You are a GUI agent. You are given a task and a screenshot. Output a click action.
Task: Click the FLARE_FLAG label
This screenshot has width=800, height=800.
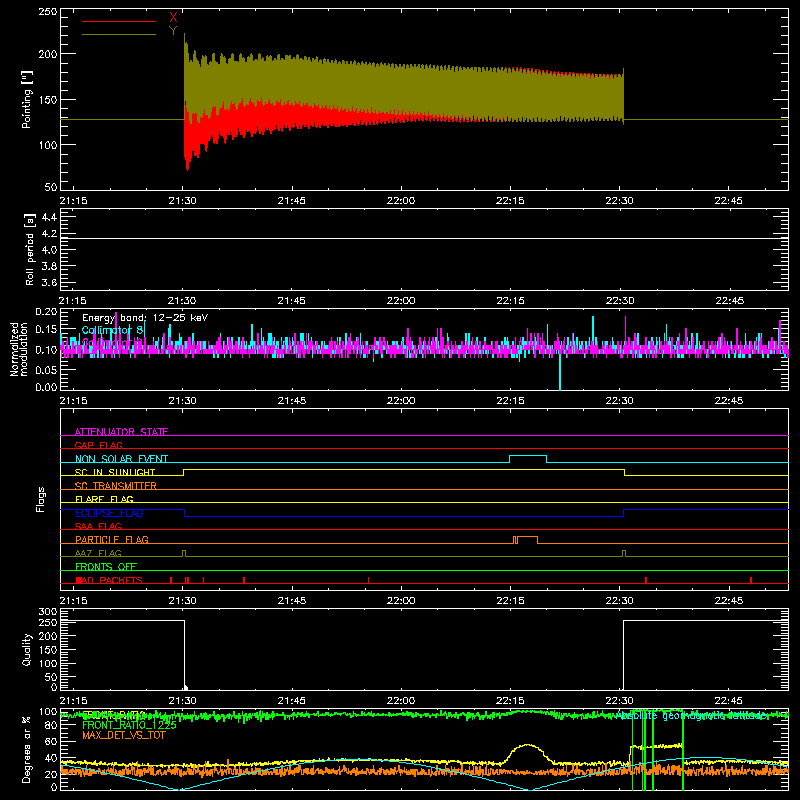pyautogui.click(x=104, y=499)
